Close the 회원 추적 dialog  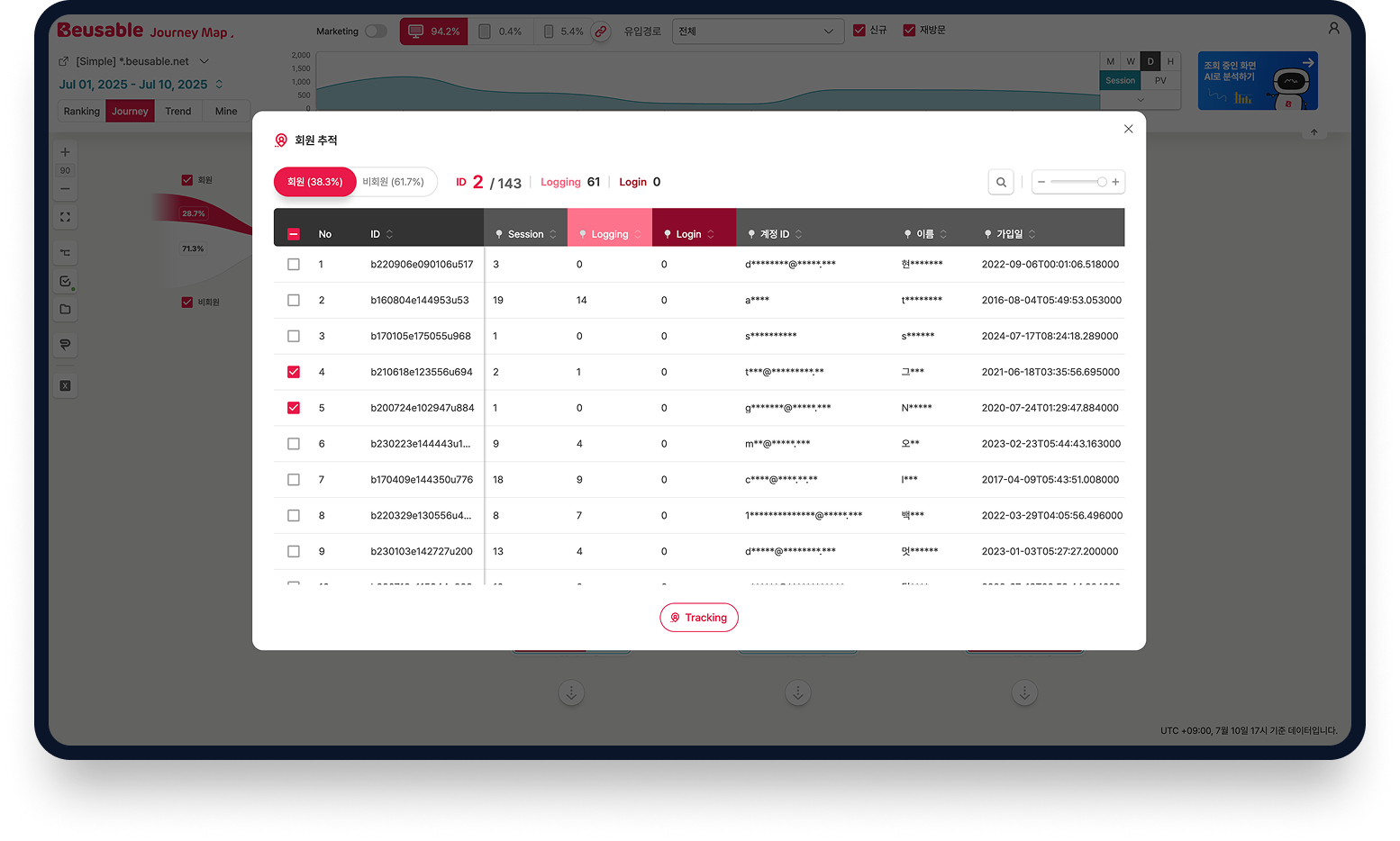(x=1128, y=129)
